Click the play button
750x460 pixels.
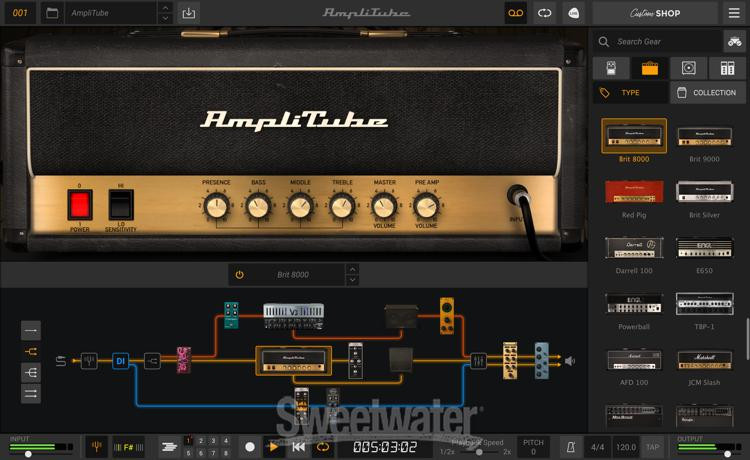(x=274, y=447)
